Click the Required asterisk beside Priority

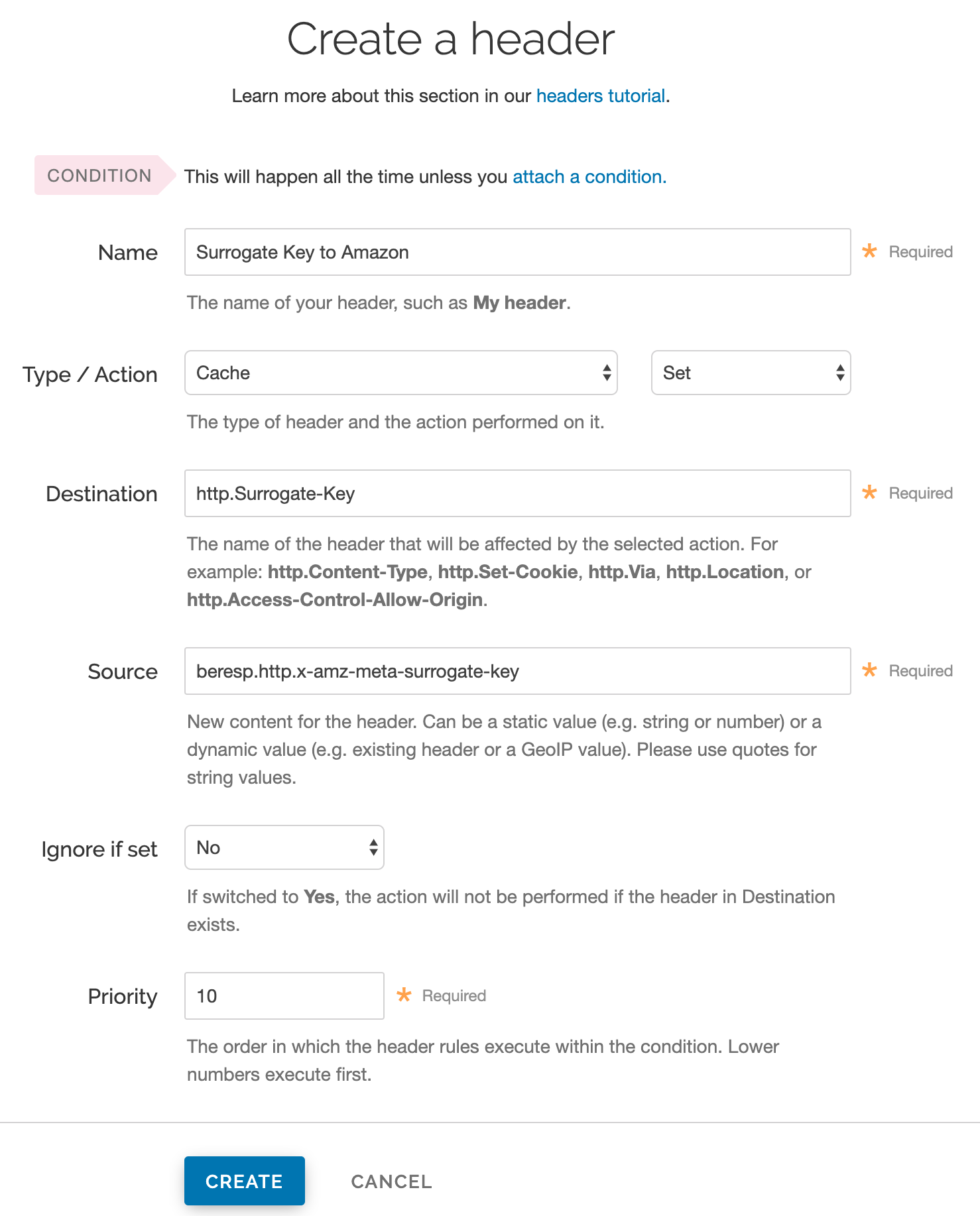pos(404,995)
